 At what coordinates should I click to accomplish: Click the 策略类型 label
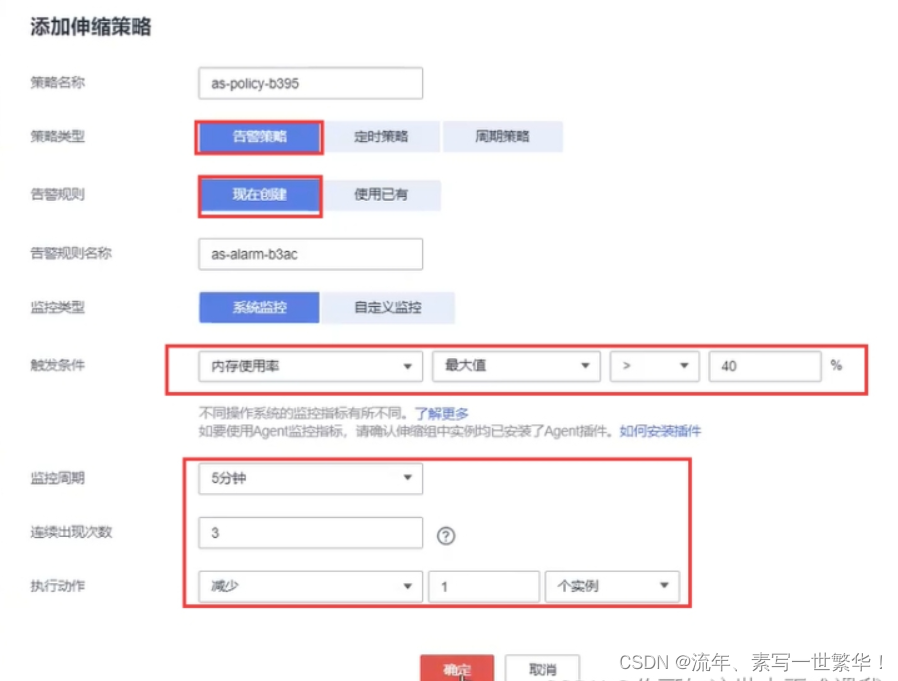point(57,136)
